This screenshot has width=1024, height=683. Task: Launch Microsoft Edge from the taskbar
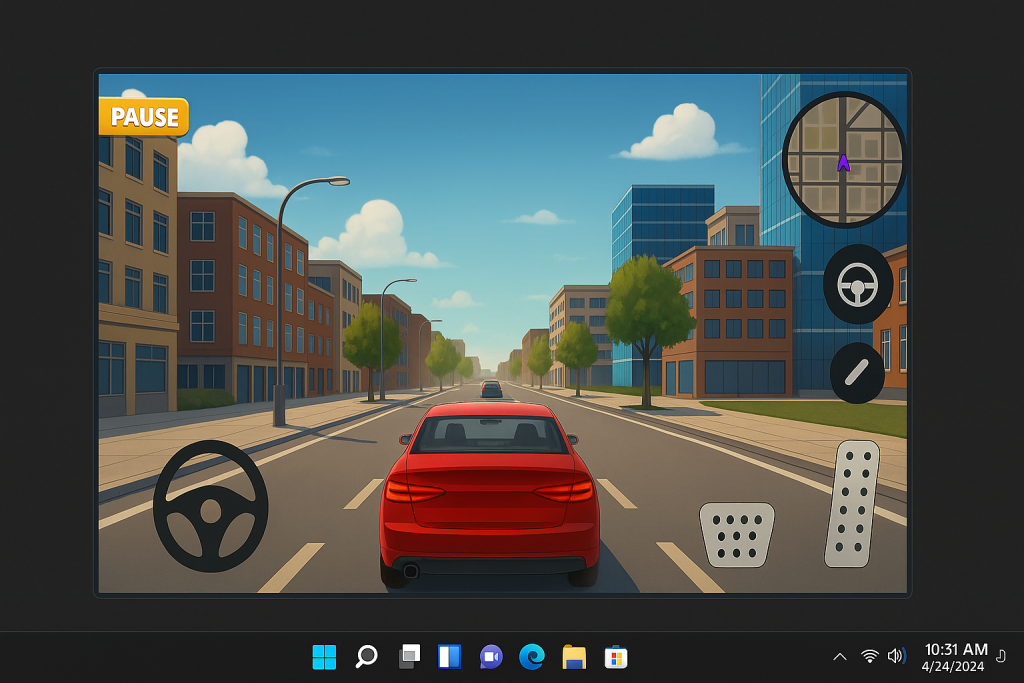point(532,657)
